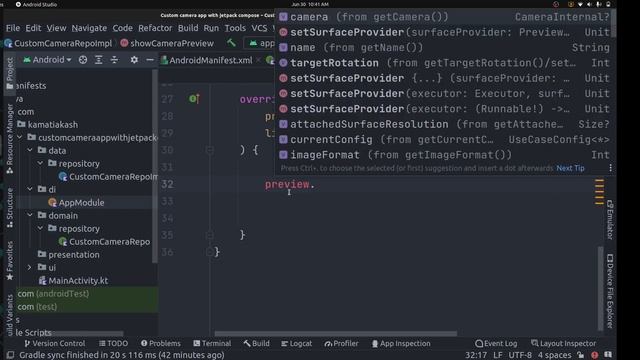The image size is (640, 360).
Task: Click the Collapse All icon in Project panel
Action: pyautogui.click(x=114, y=60)
